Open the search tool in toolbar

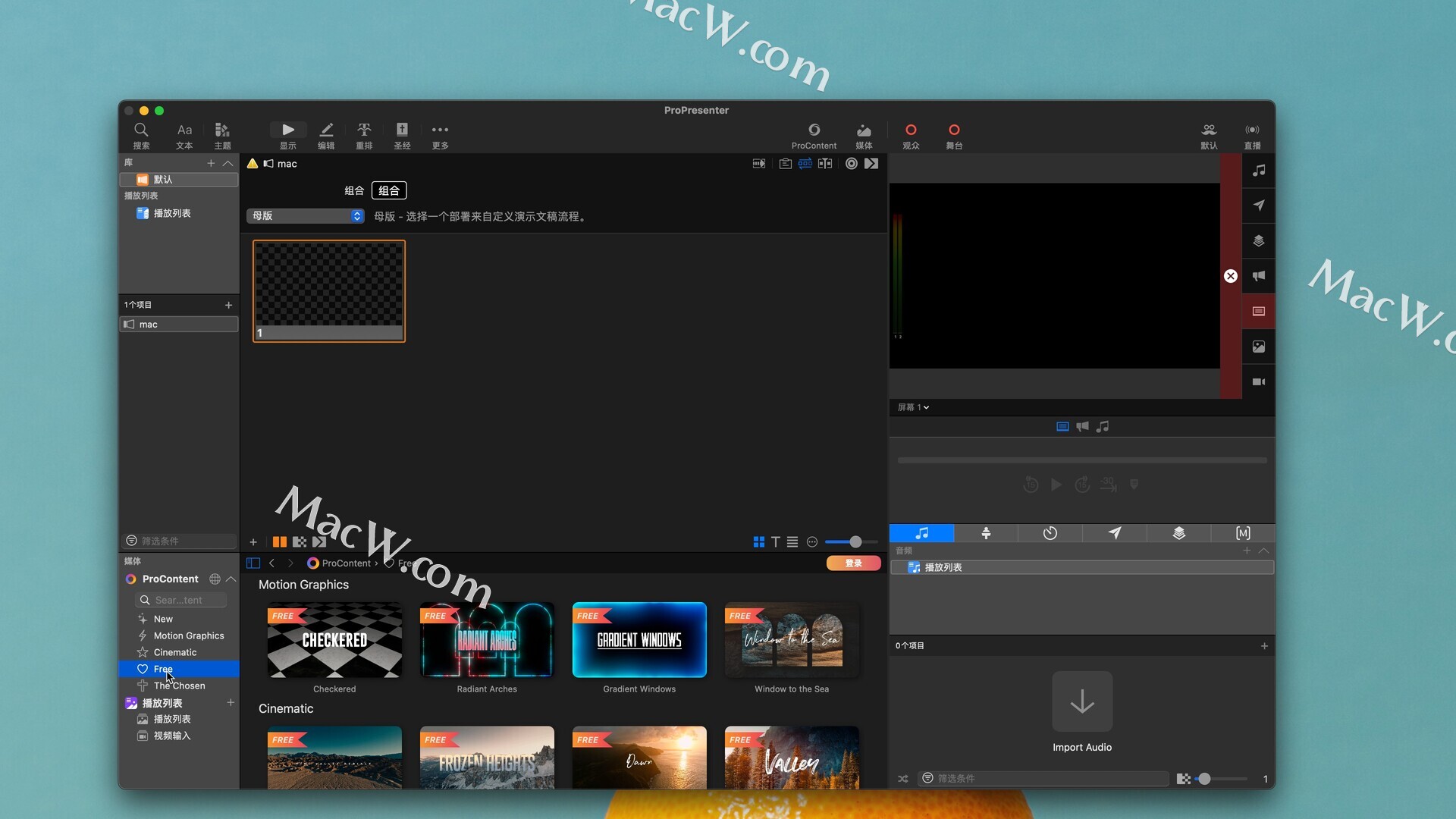coord(141,136)
